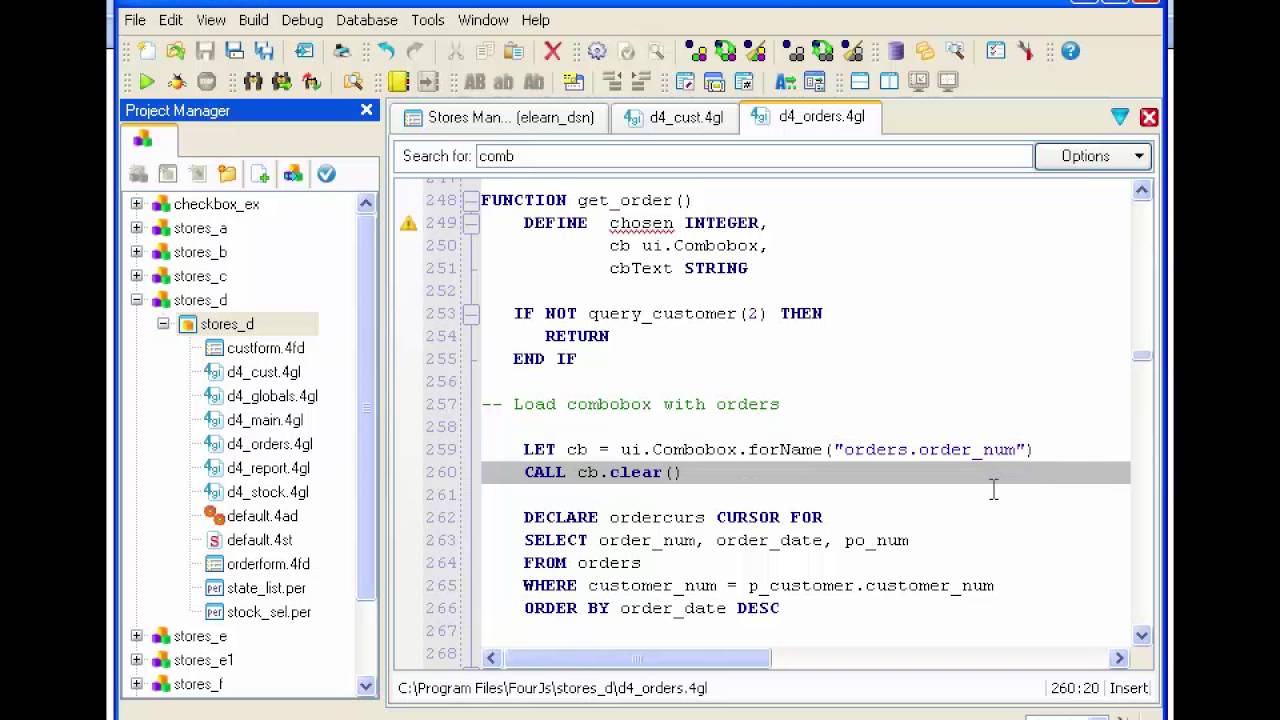The height and width of the screenshot is (720, 1280).
Task: Click the editor horizontal scroll right arrow
Action: [x=1120, y=658]
